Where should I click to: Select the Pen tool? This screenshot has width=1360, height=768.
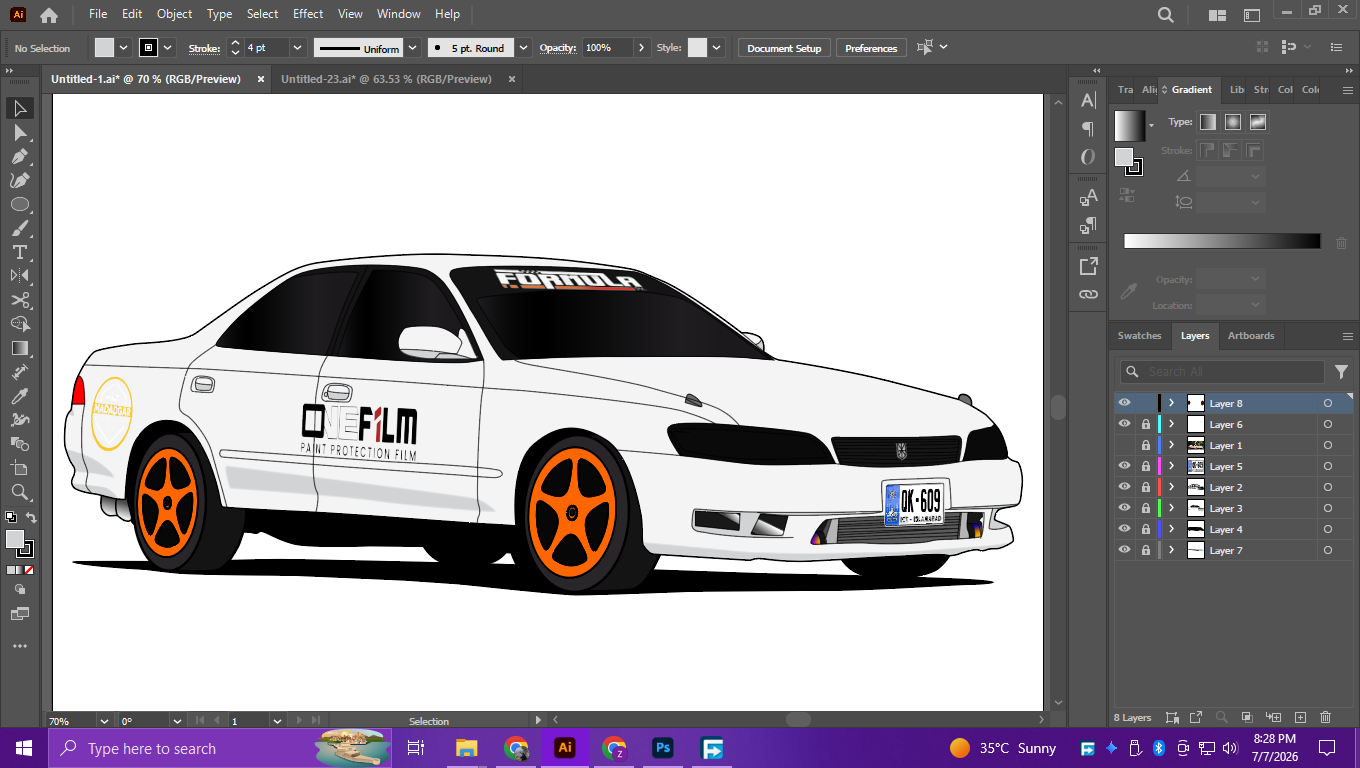[x=19, y=156]
